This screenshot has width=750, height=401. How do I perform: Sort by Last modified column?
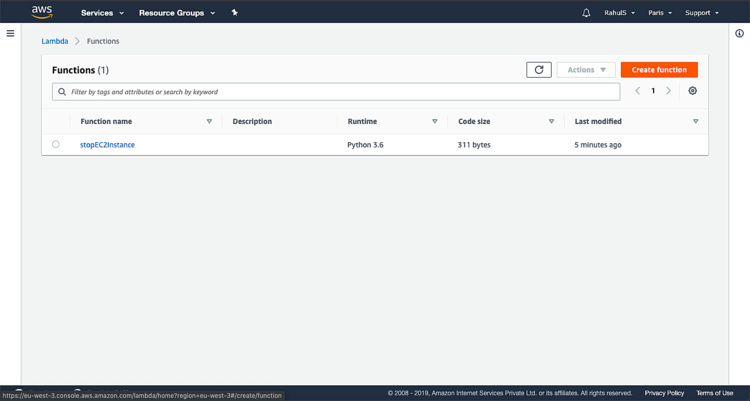click(x=598, y=121)
